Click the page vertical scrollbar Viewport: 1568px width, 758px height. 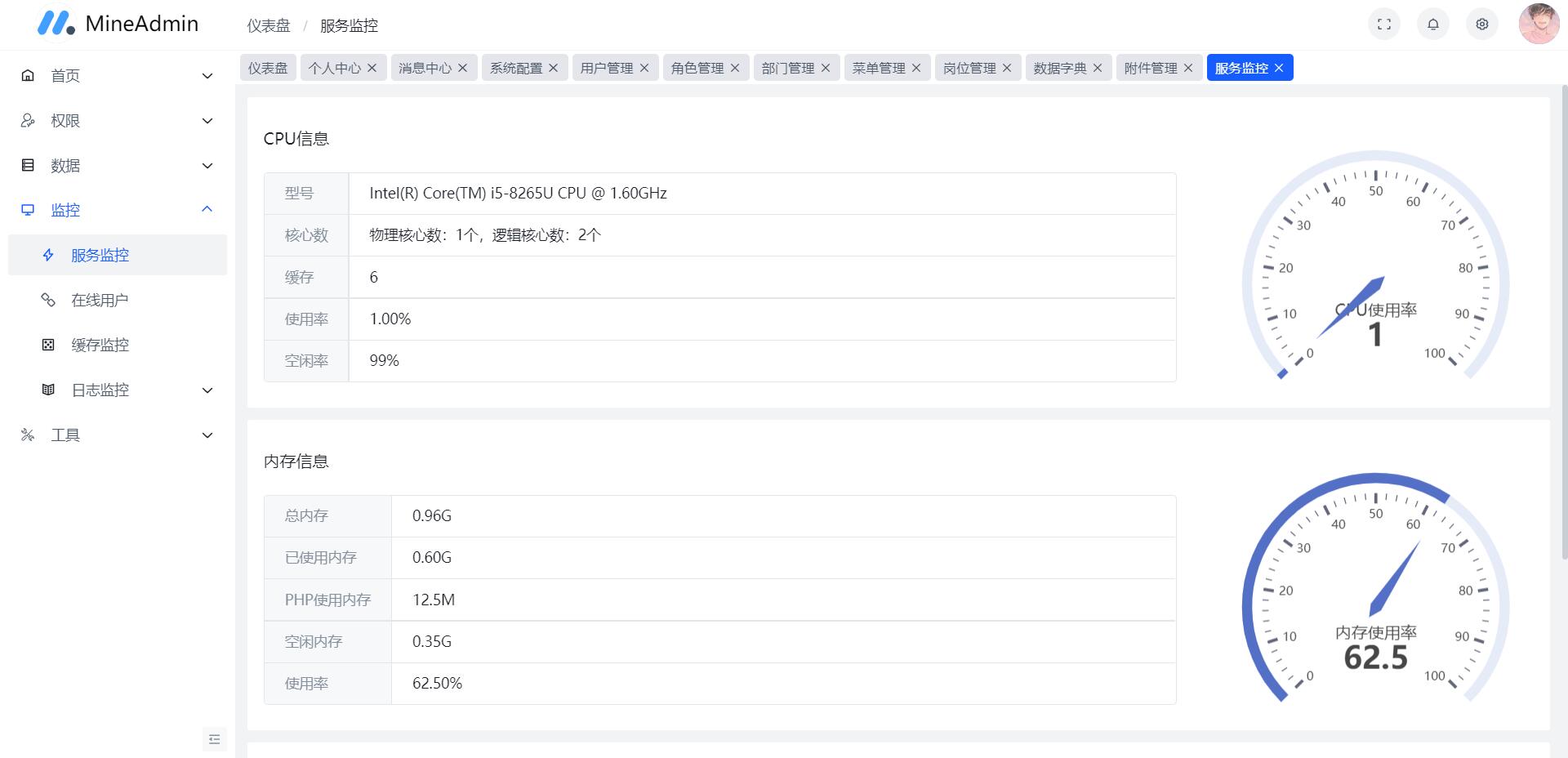click(1564, 322)
